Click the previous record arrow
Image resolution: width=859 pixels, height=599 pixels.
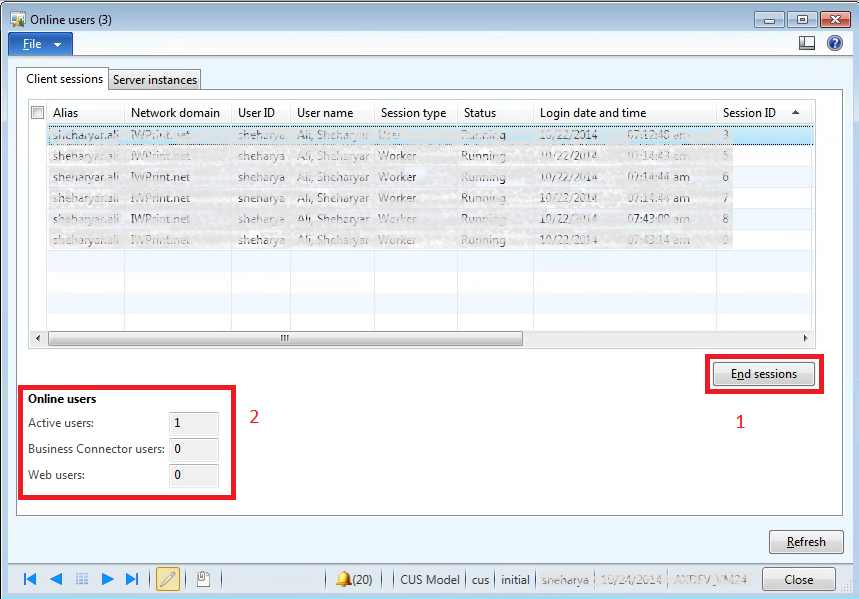click(x=56, y=579)
